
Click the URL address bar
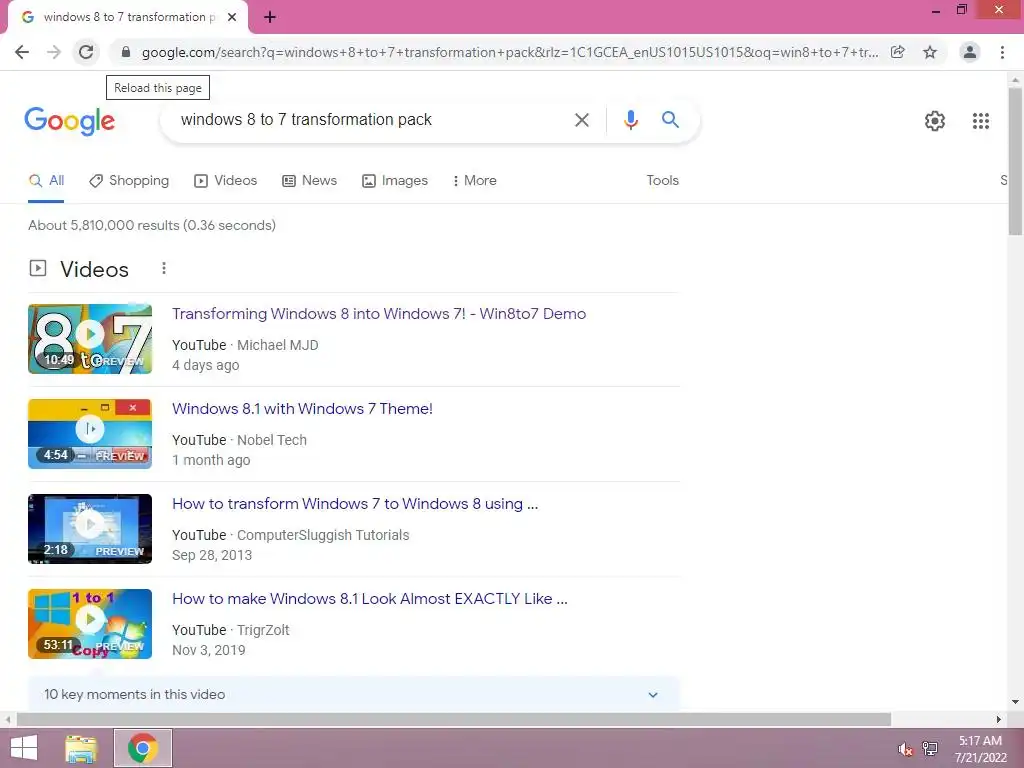click(x=509, y=52)
